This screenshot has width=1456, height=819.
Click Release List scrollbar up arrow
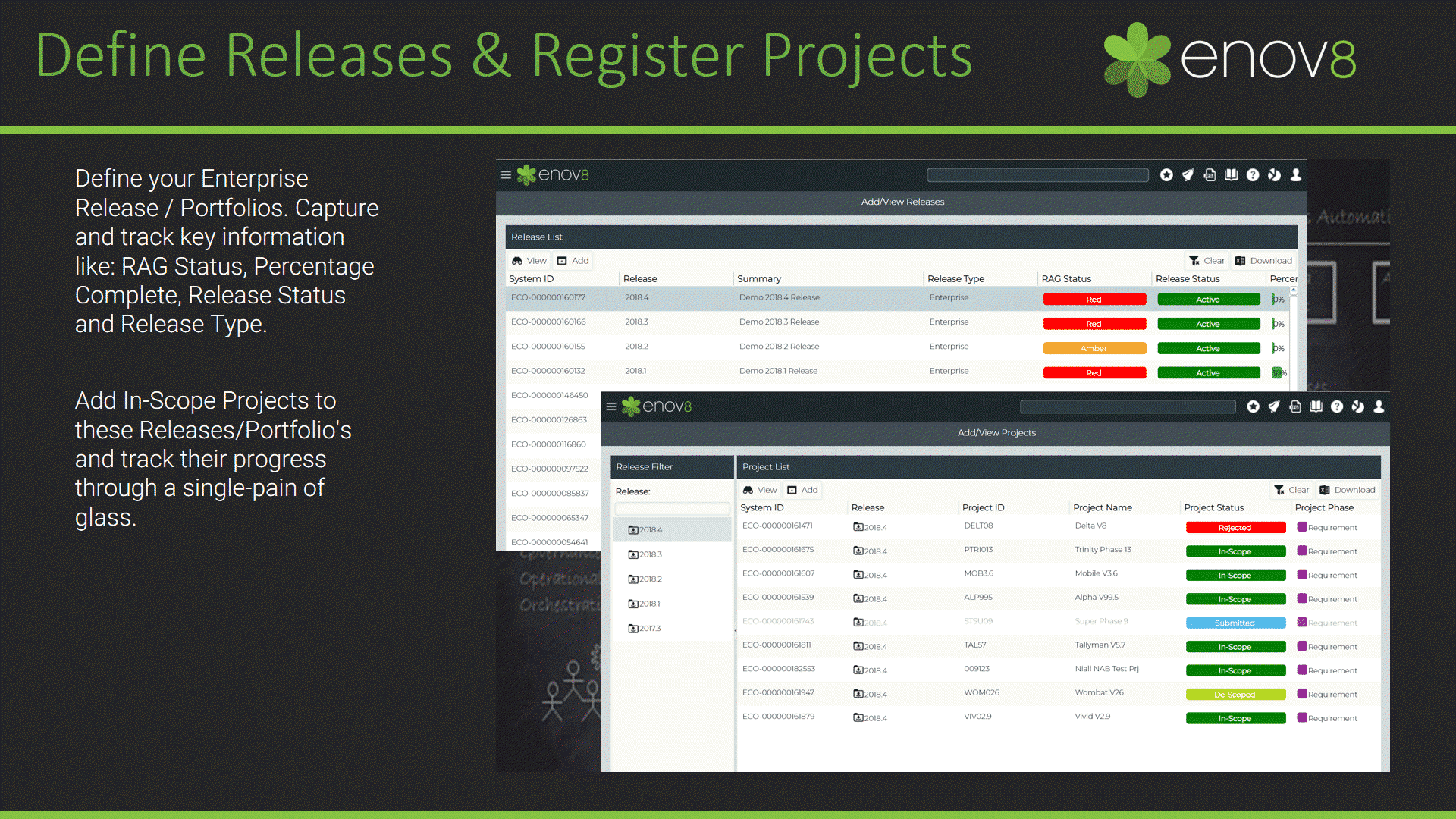[x=1294, y=290]
